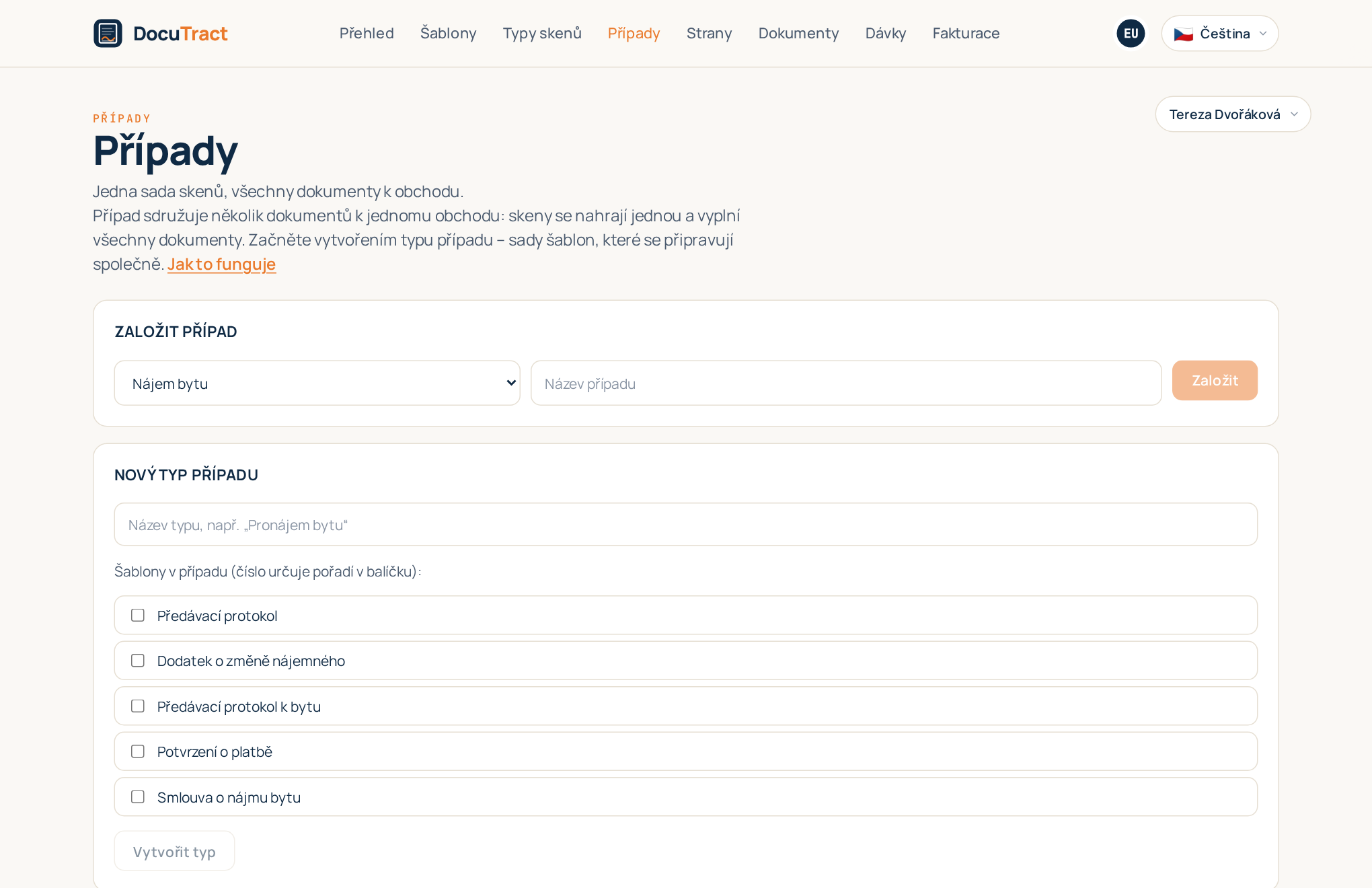Enable the Smlouva o nájmu bytu checkbox
Viewport: 1372px width, 888px height.
point(138,797)
